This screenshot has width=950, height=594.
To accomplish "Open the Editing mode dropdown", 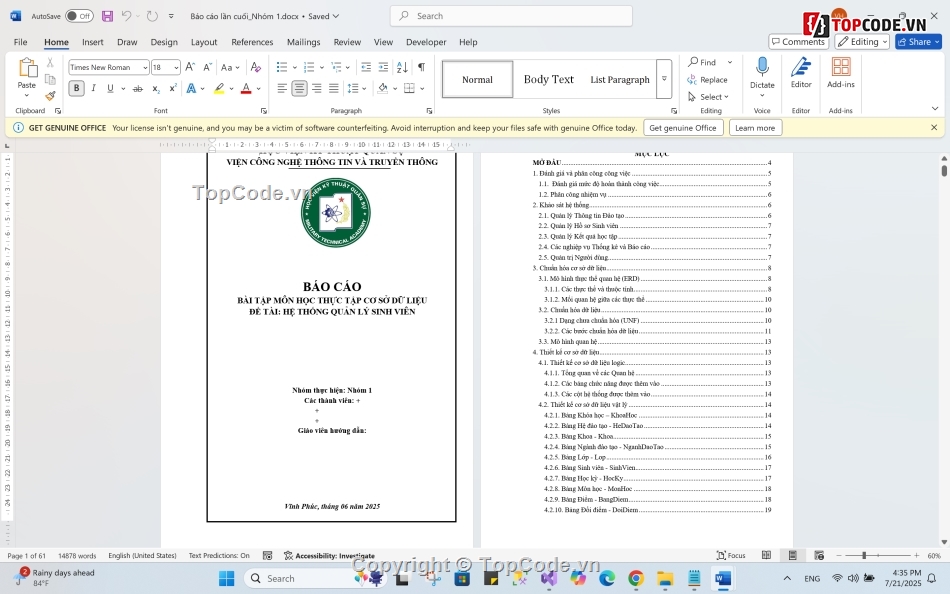I will (862, 42).
